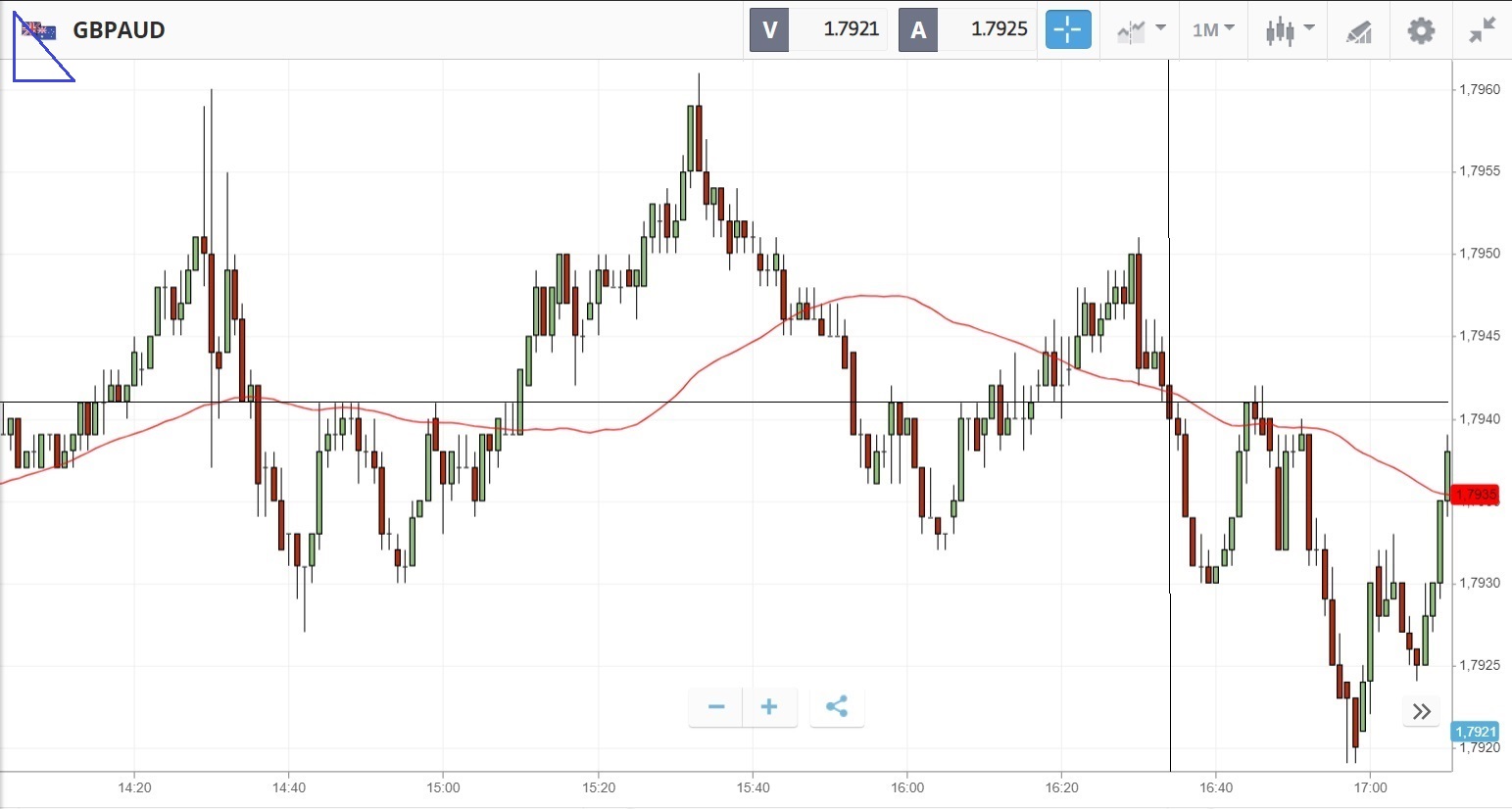Jump to latest candle with double arrows
This screenshot has height=809, width=1512.
coord(1422,712)
